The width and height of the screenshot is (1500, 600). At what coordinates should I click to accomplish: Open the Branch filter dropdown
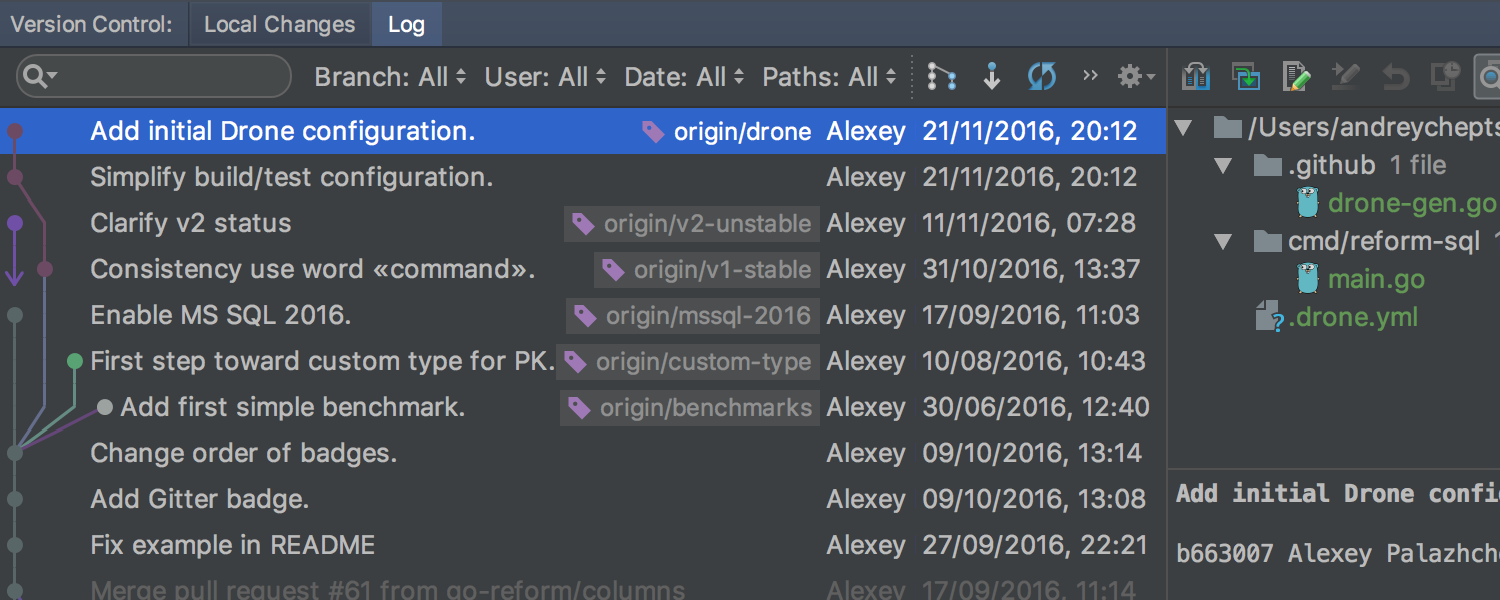coord(390,77)
